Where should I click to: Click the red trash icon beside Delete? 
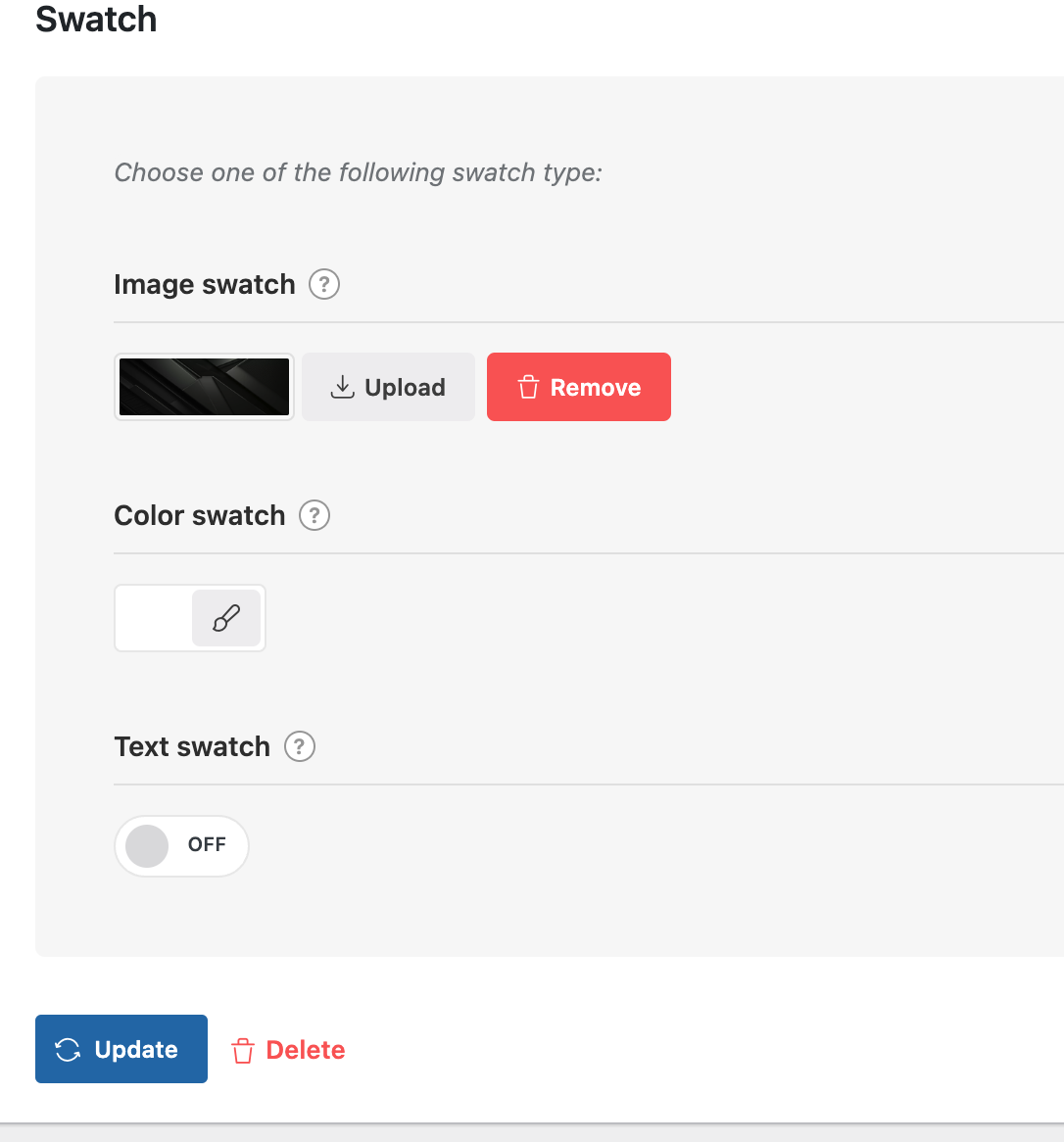242,1051
